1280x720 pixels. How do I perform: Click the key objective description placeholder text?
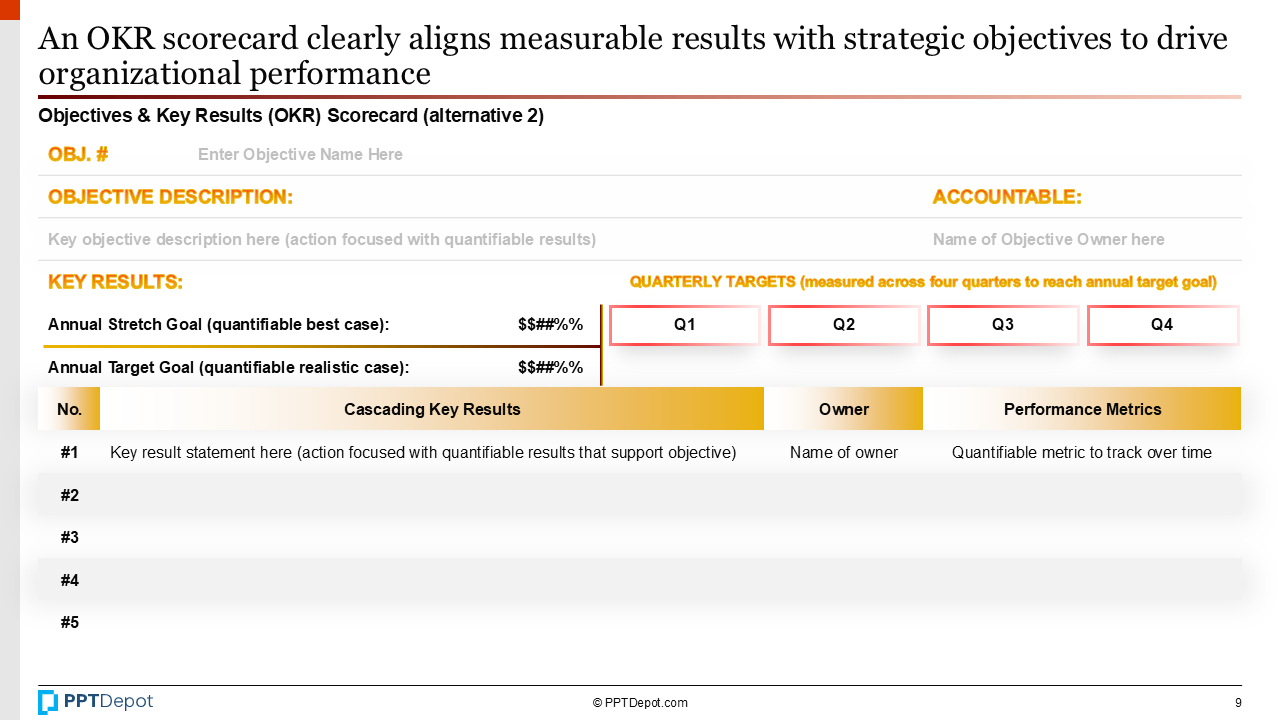(x=322, y=239)
